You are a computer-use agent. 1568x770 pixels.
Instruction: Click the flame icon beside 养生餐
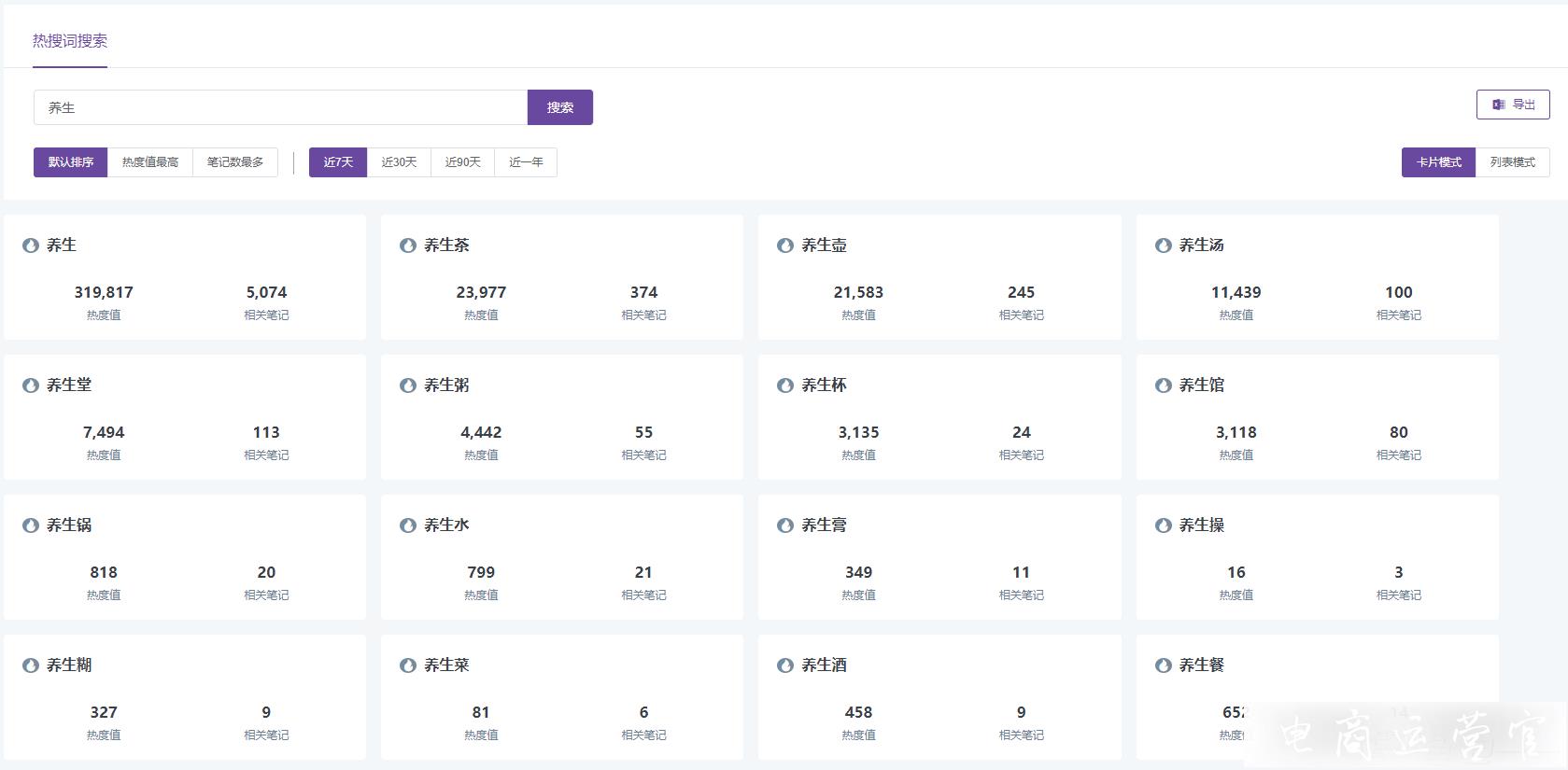tap(1164, 665)
